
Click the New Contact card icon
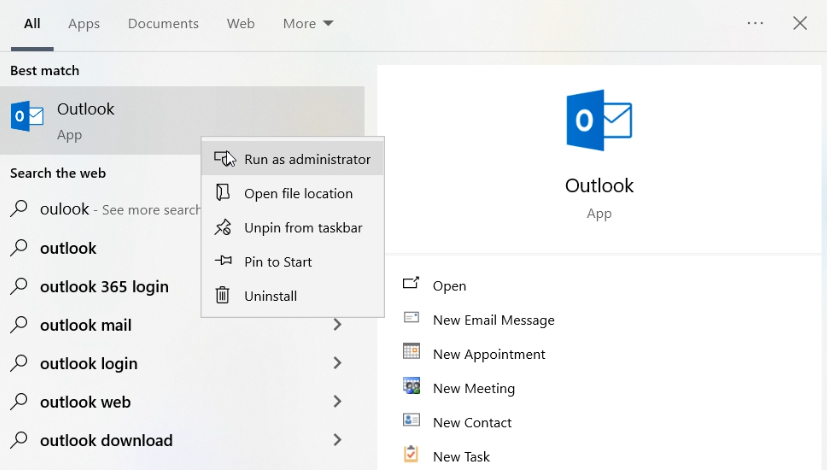pos(411,420)
